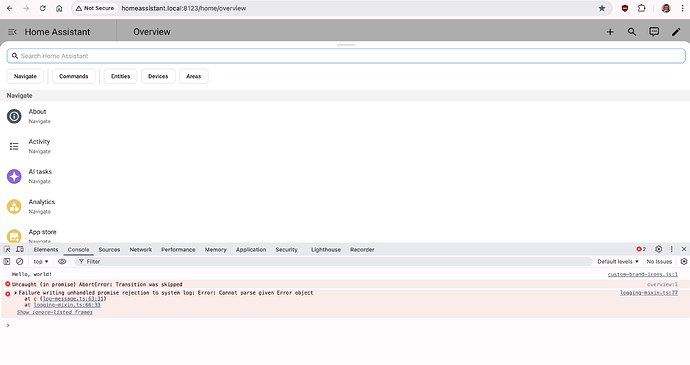Show ignore-listed frames link

[55, 312]
